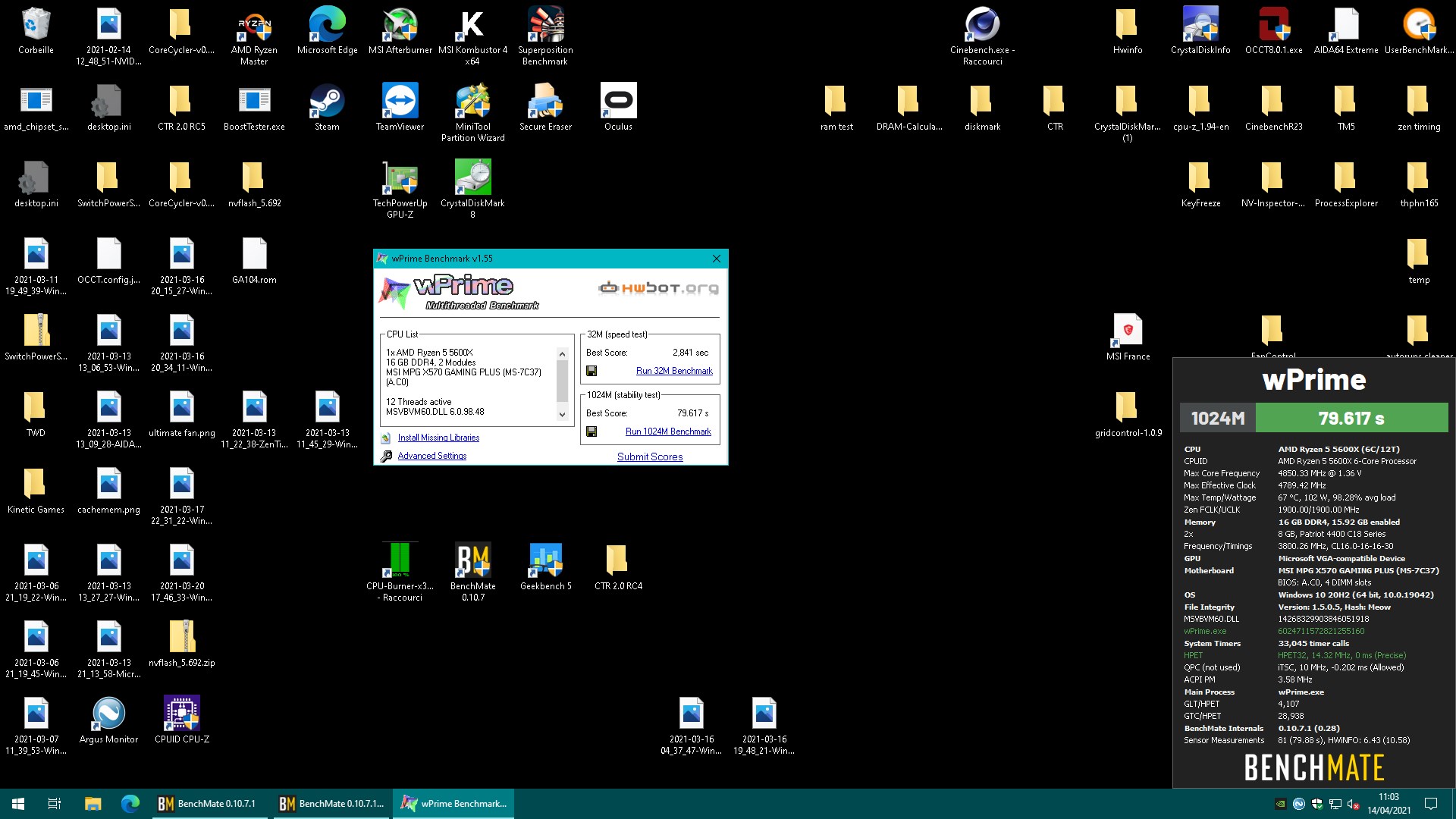Launch Steam desktop shortcut
The height and width of the screenshot is (819, 1456).
(327, 107)
